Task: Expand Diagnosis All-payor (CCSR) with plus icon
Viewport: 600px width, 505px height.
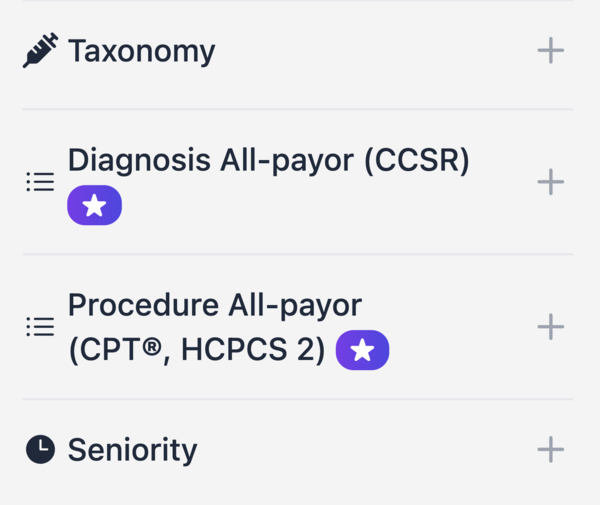Action: pos(551,182)
